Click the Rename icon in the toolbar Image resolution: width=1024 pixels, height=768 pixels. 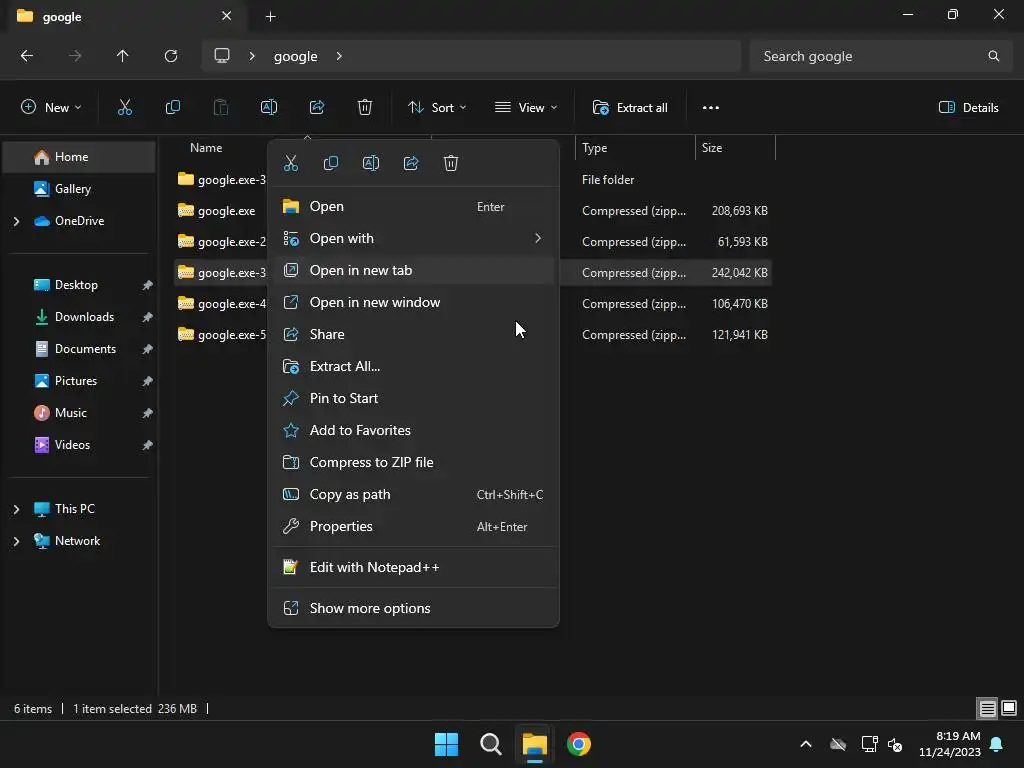click(269, 108)
